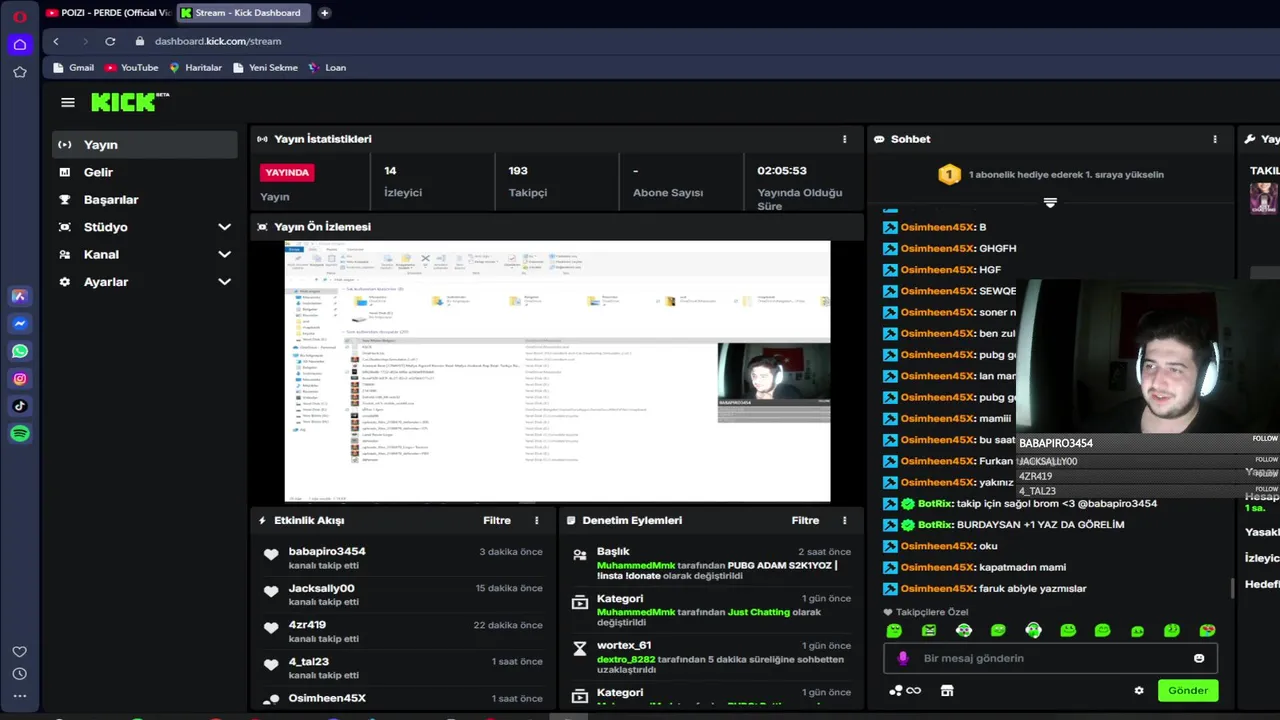
Task: Click the YAYINDA live status badge
Action: (x=286, y=172)
